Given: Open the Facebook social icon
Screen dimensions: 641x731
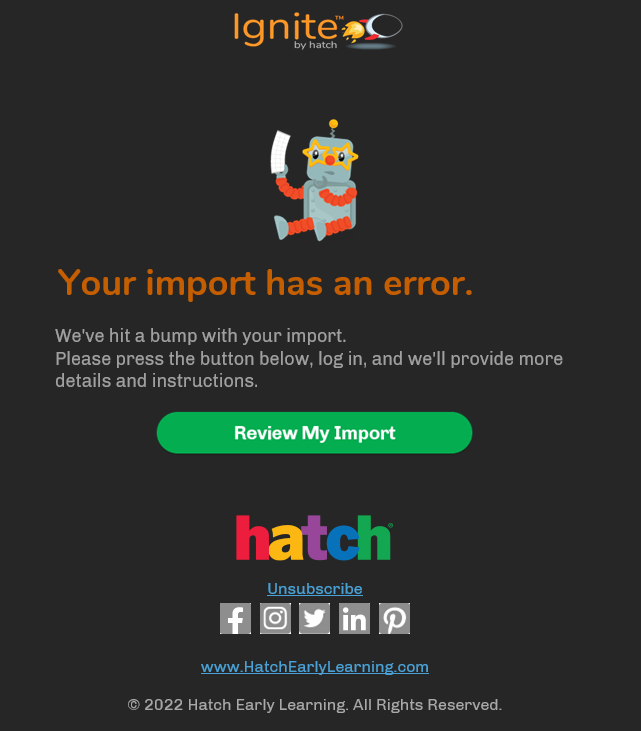Looking at the screenshot, I should (x=235, y=618).
